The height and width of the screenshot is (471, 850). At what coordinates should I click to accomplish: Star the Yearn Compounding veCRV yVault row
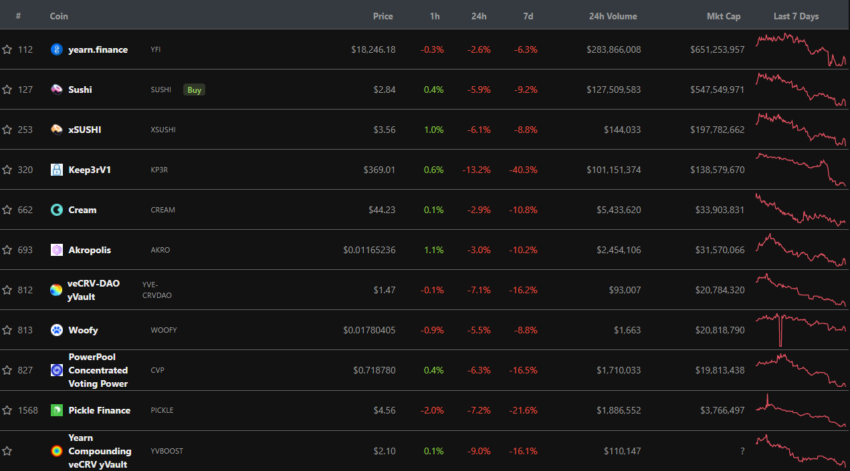pyautogui.click(x=7, y=451)
